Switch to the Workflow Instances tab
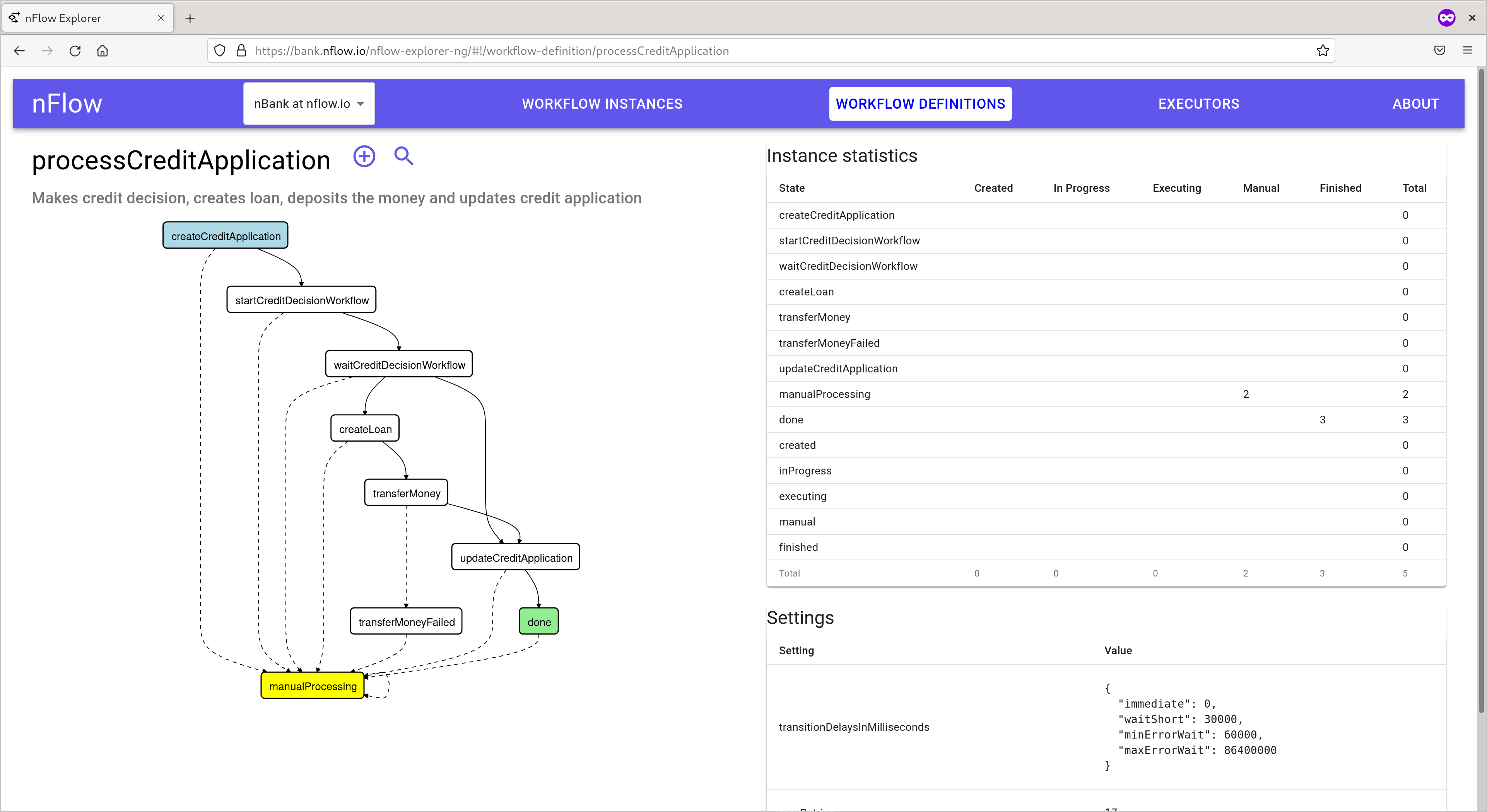1487x812 pixels. click(602, 104)
